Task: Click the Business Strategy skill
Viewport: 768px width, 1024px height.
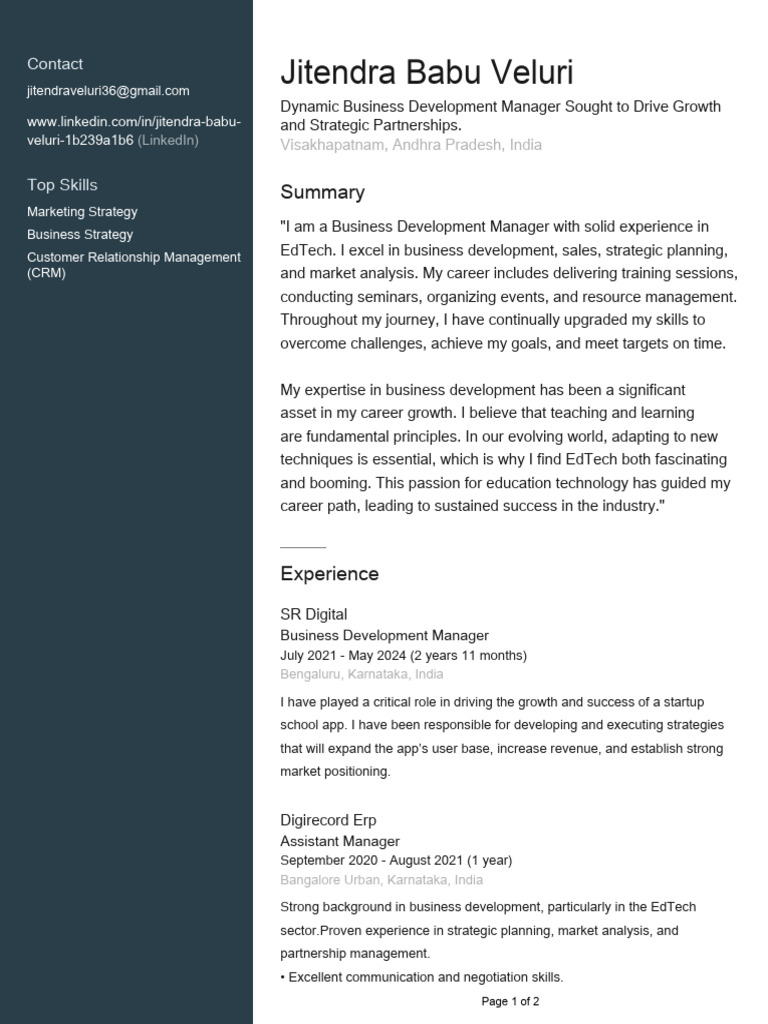Action: pos(80,235)
